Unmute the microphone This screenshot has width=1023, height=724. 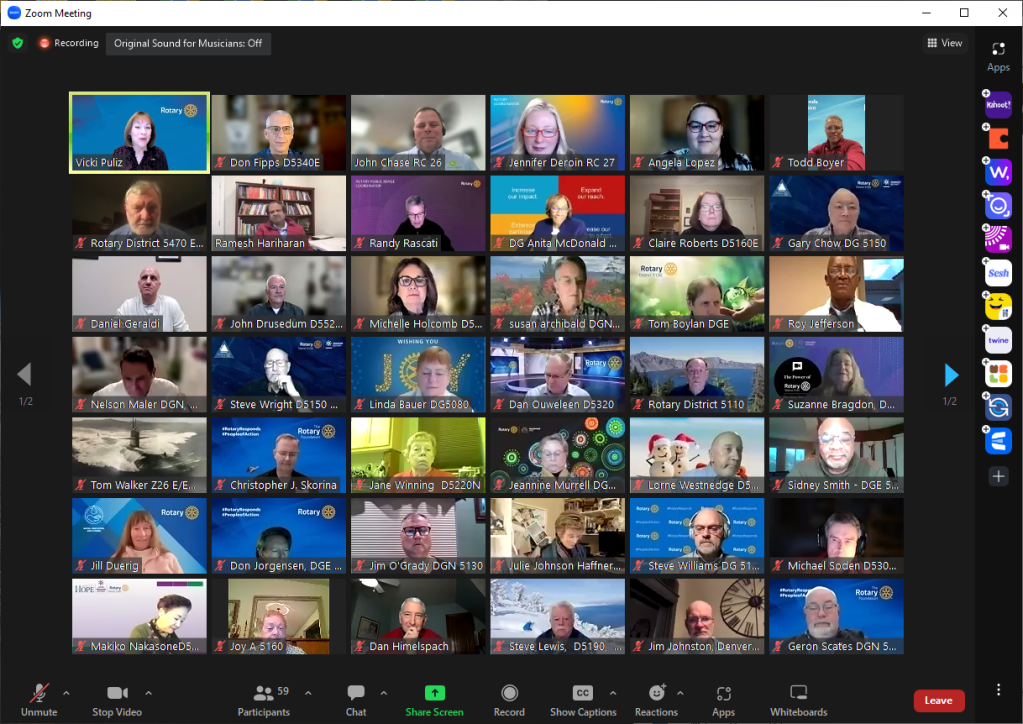coord(39,693)
